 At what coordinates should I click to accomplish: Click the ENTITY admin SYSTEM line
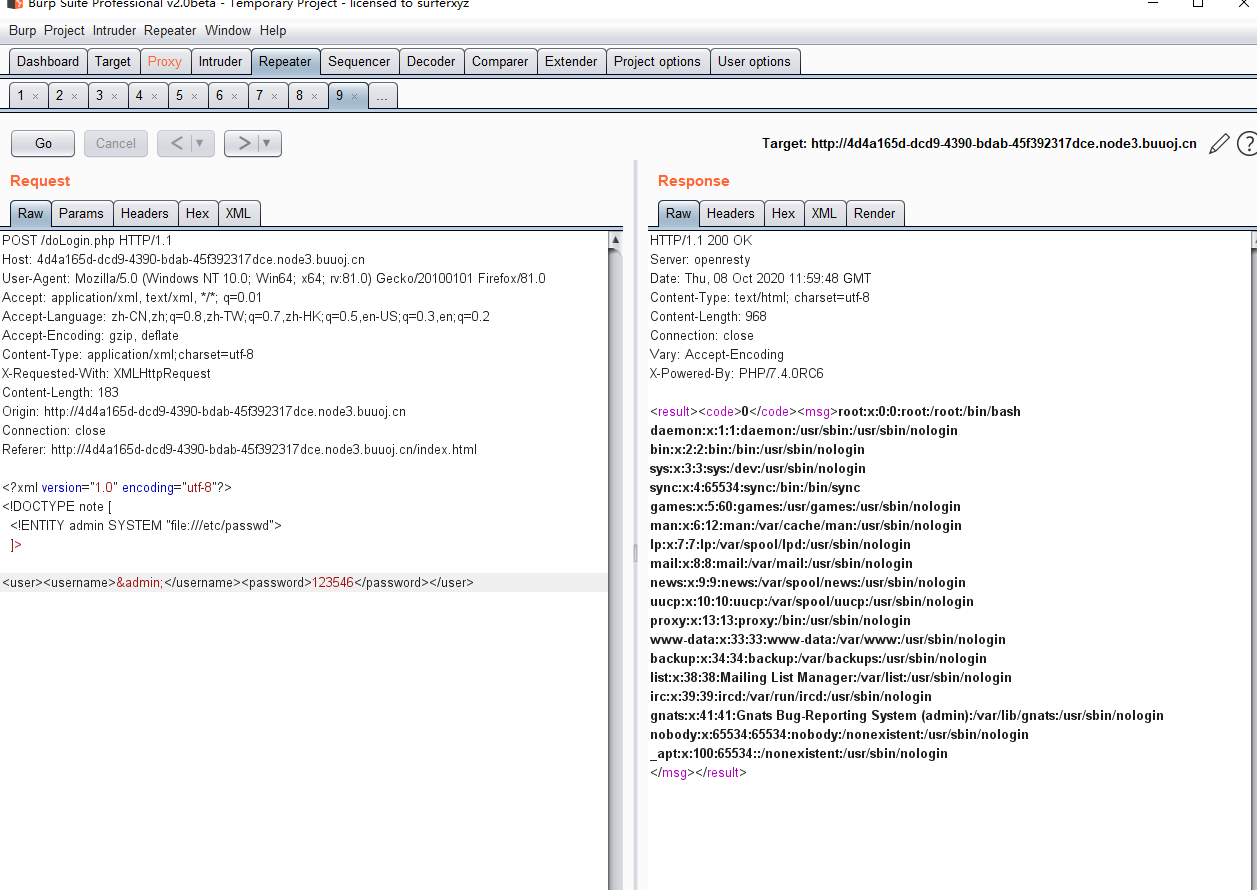[146, 525]
